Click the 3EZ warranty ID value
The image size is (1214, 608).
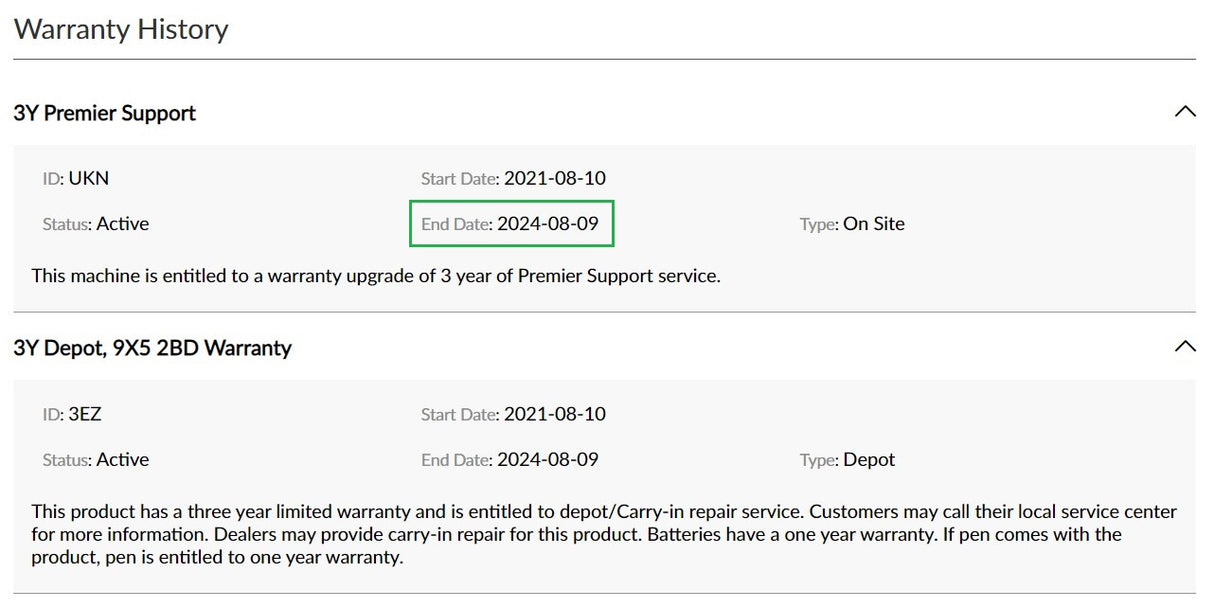point(88,414)
